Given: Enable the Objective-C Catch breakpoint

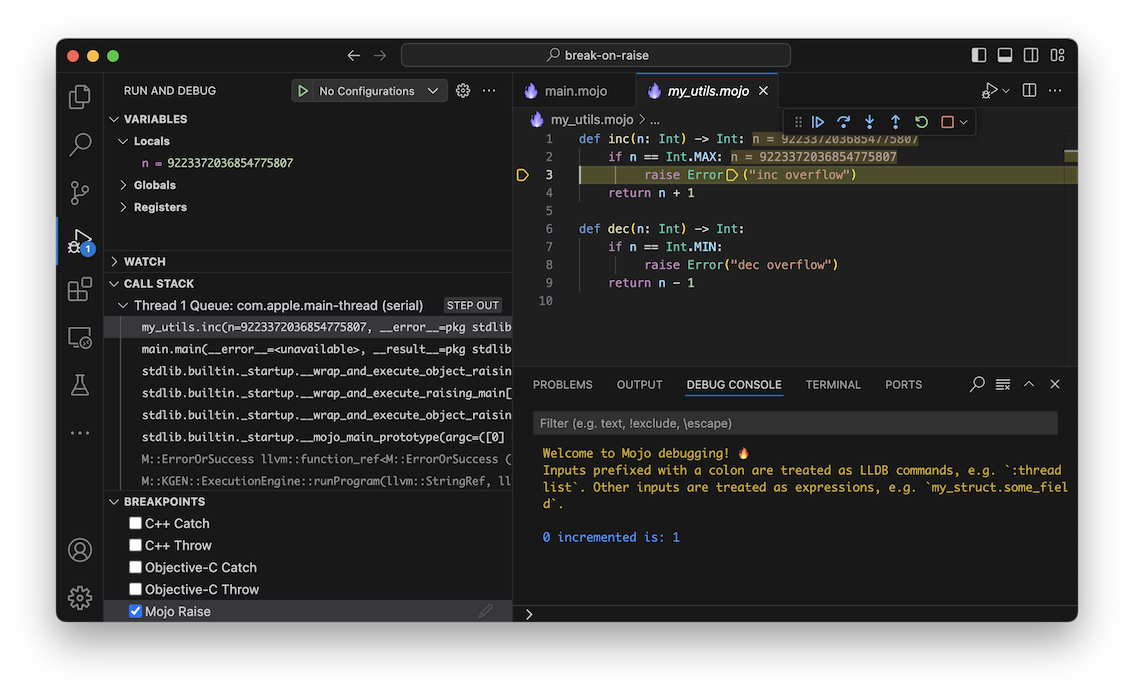Looking at the screenshot, I should [x=135, y=567].
